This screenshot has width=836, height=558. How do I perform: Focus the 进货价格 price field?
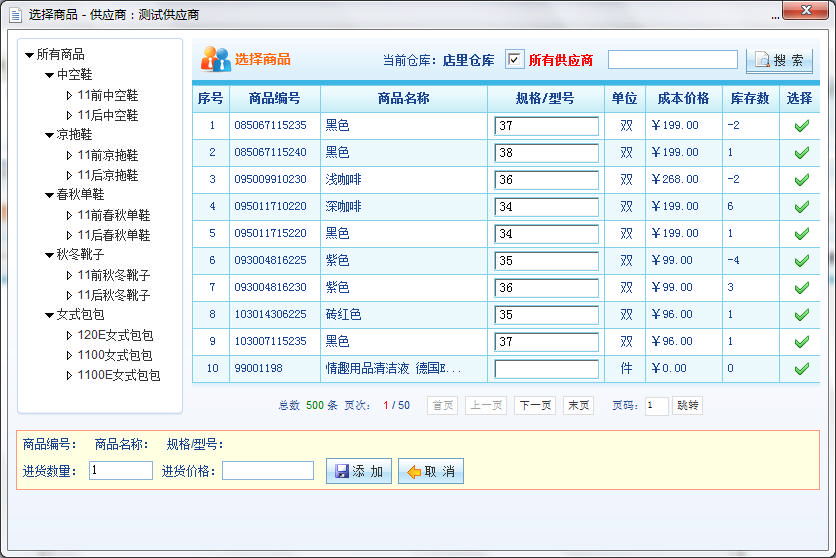coord(267,471)
